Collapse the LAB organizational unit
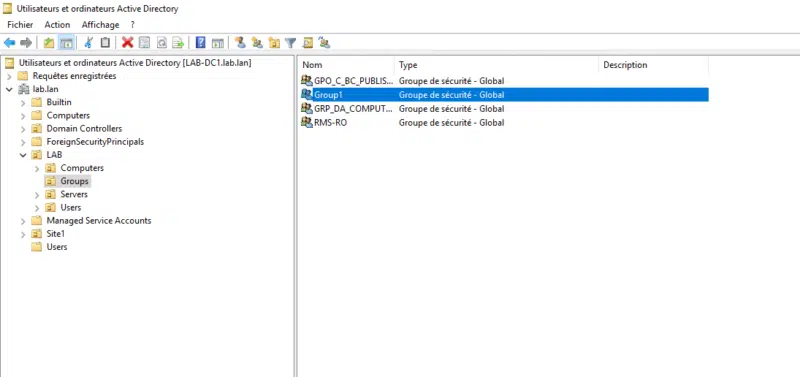Image resolution: width=800 pixels, height=377 pixels. (x=23, y=155)
